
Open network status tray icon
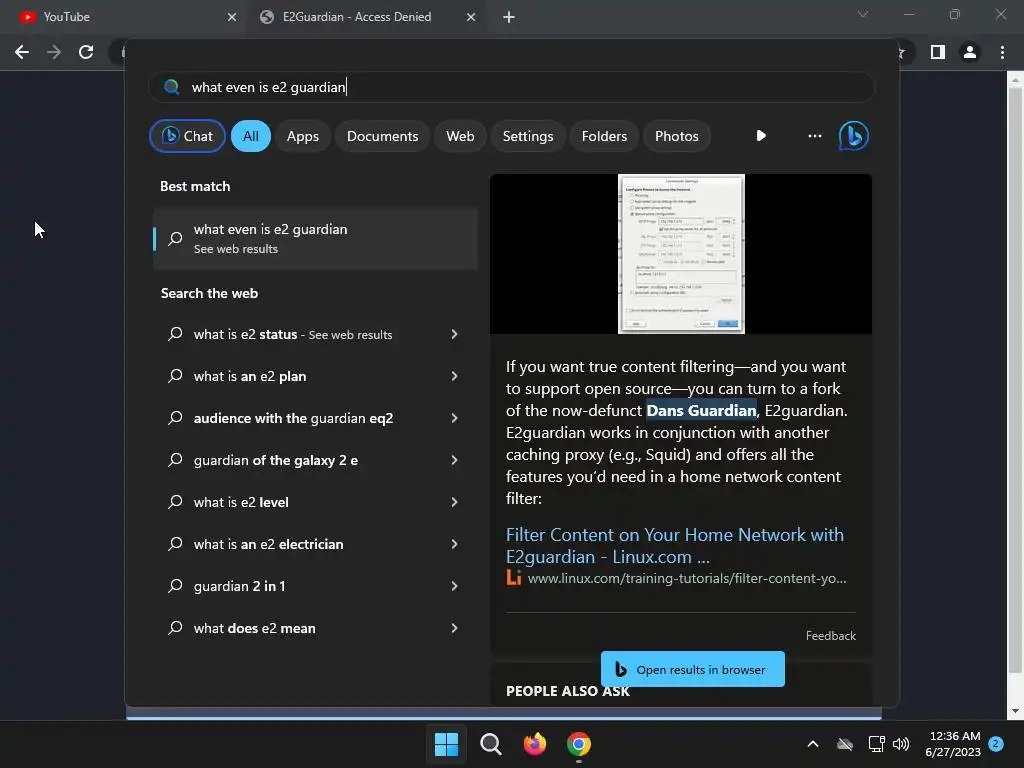(x=876, y=744)
